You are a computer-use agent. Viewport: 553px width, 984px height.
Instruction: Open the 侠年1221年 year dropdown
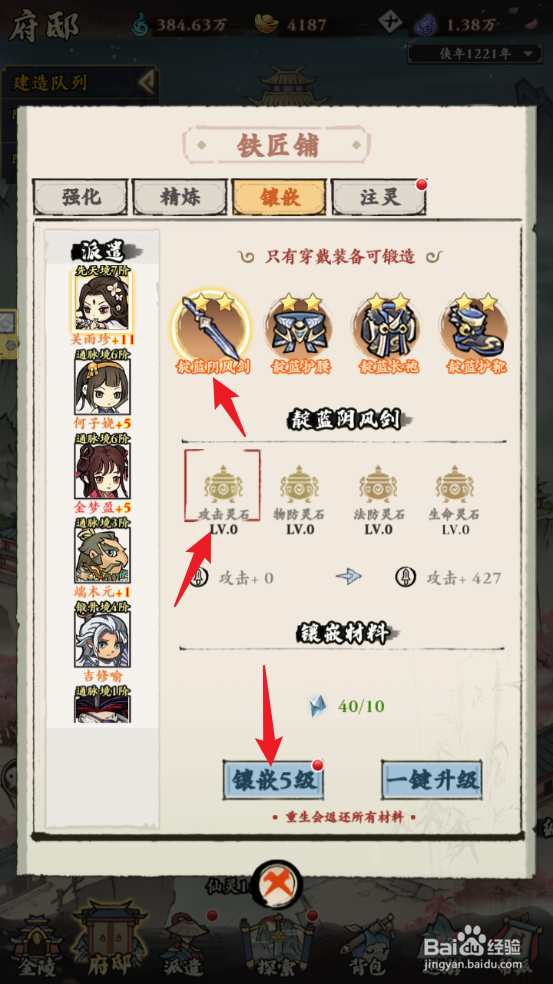(474, 53)
